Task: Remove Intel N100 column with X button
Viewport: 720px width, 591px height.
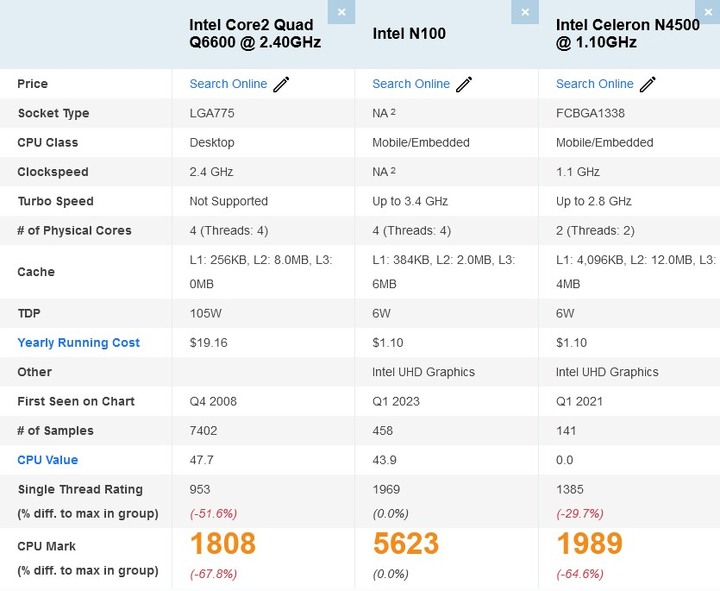Action: coord(525,12)
